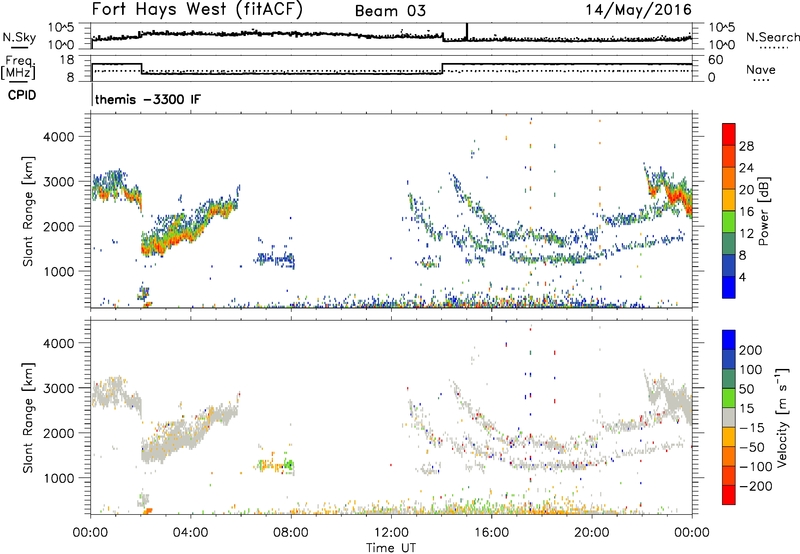Select the "Beam 03" heading
Viewport: 800px width, 554px height.
[x=390, y=11]
